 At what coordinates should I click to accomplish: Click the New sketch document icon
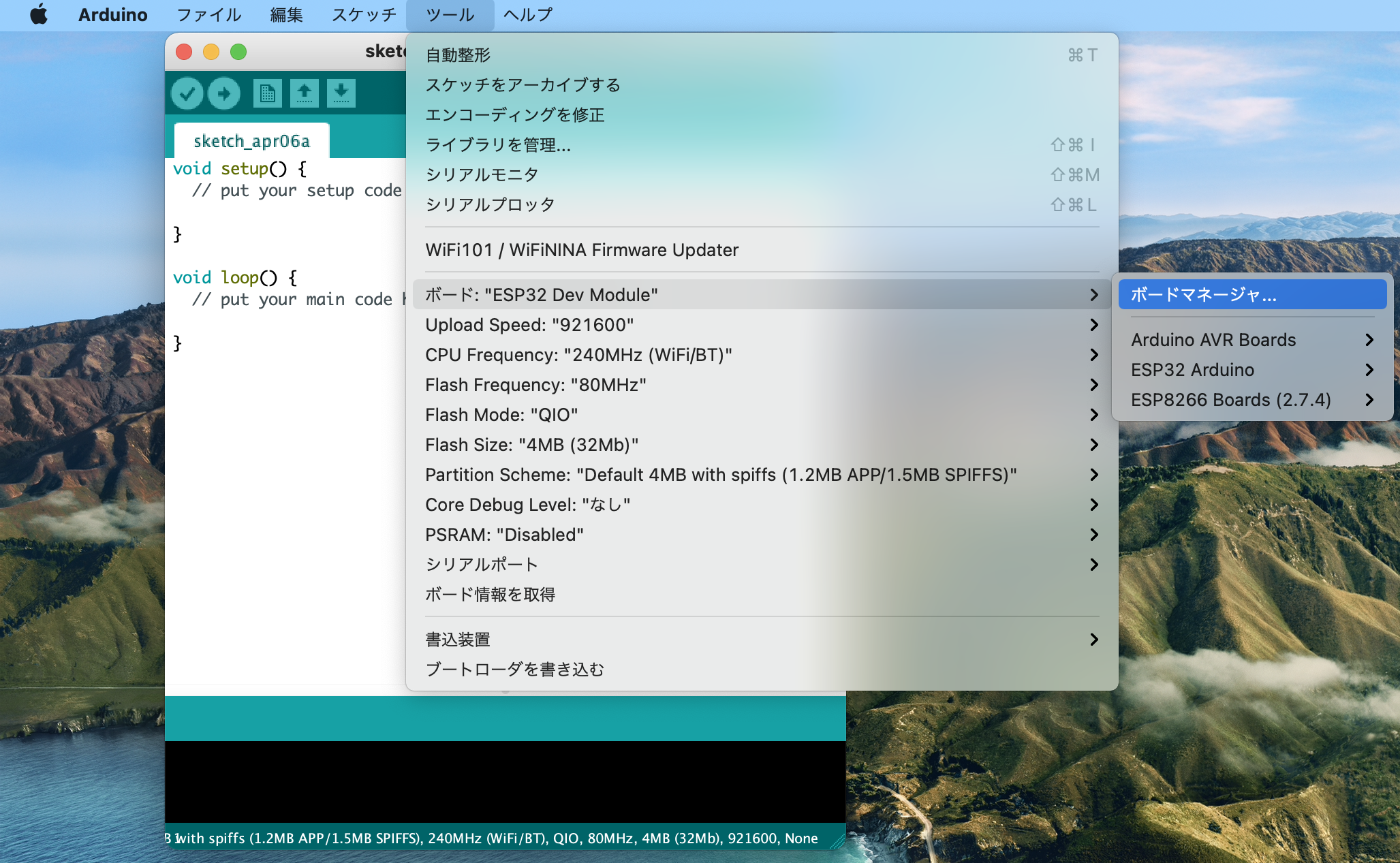coord(268,93)
